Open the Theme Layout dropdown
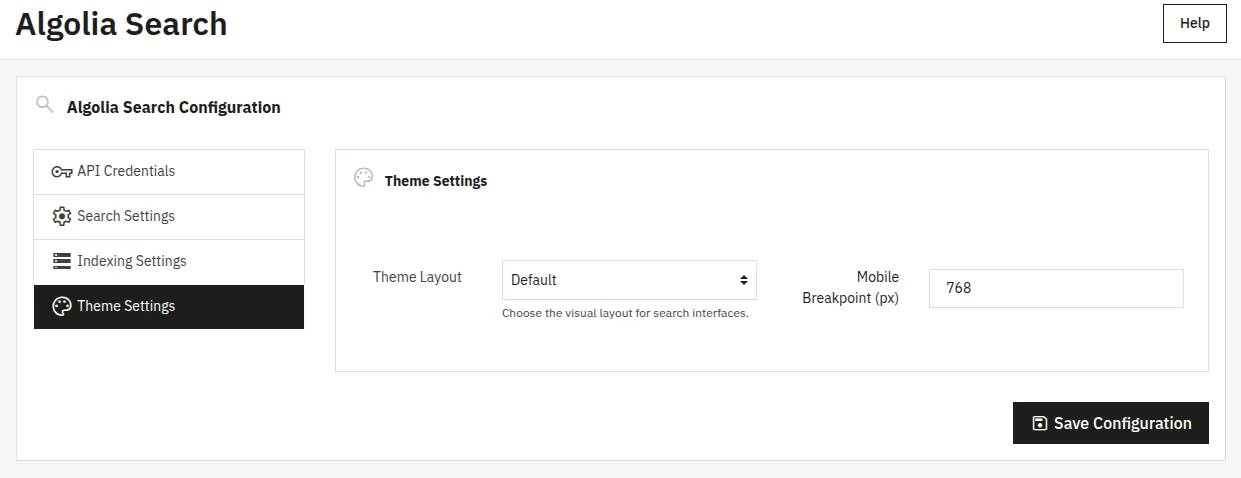Image resolution: width=1241 pixels, height=478 pixels. (x=629, y=280)
